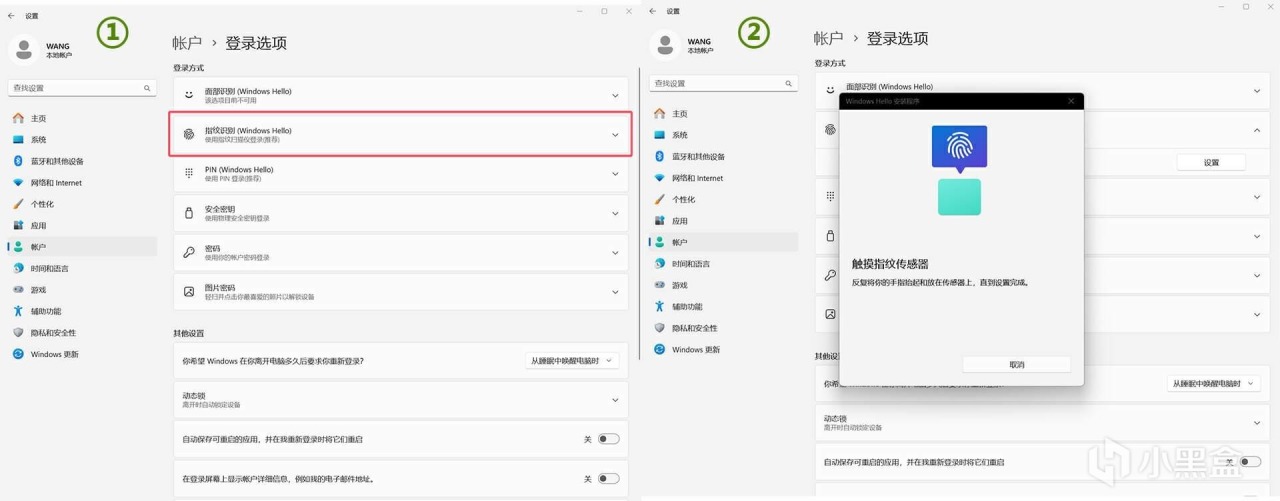Toggle 自动保存可重启的应用 switch in right window
Screen dimensions: 1280x501
(x=1250, y=462)
